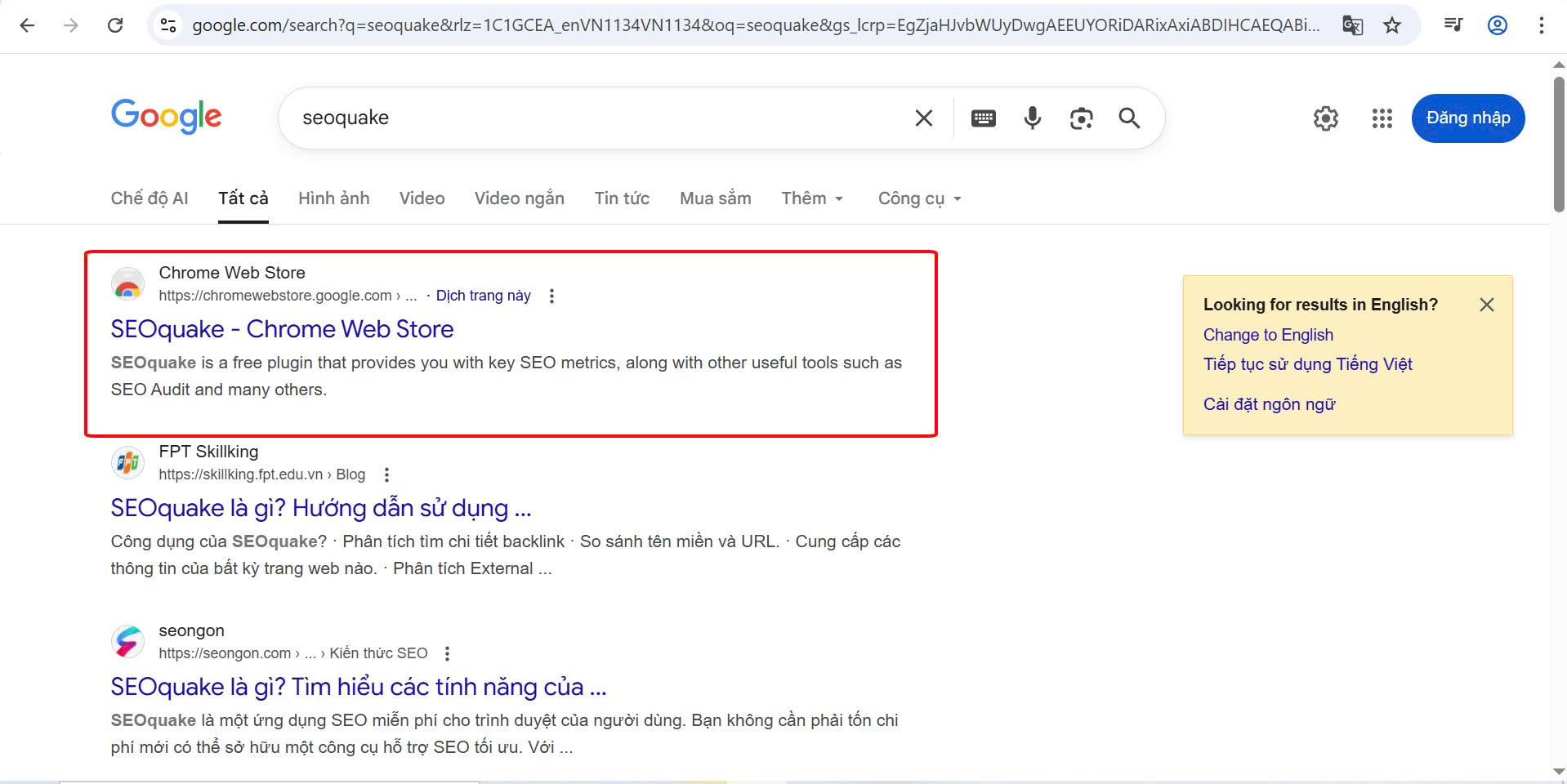Image resolution: width=1567 pixels, height=784 pixels.
Task: Switch to the Tin tức tab
Action: point(621,198)
